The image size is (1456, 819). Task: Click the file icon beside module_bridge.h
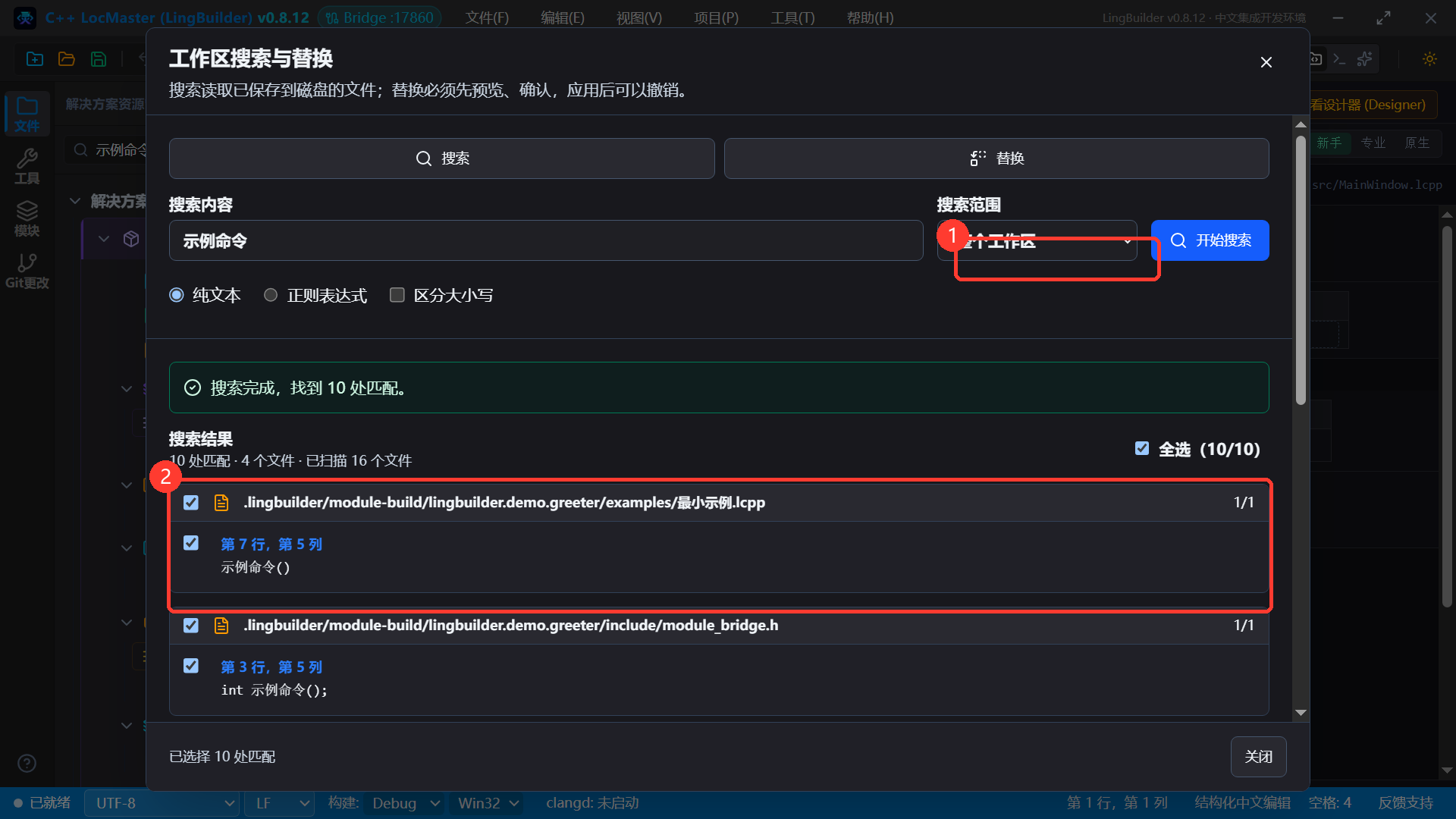tap(221, 626)
